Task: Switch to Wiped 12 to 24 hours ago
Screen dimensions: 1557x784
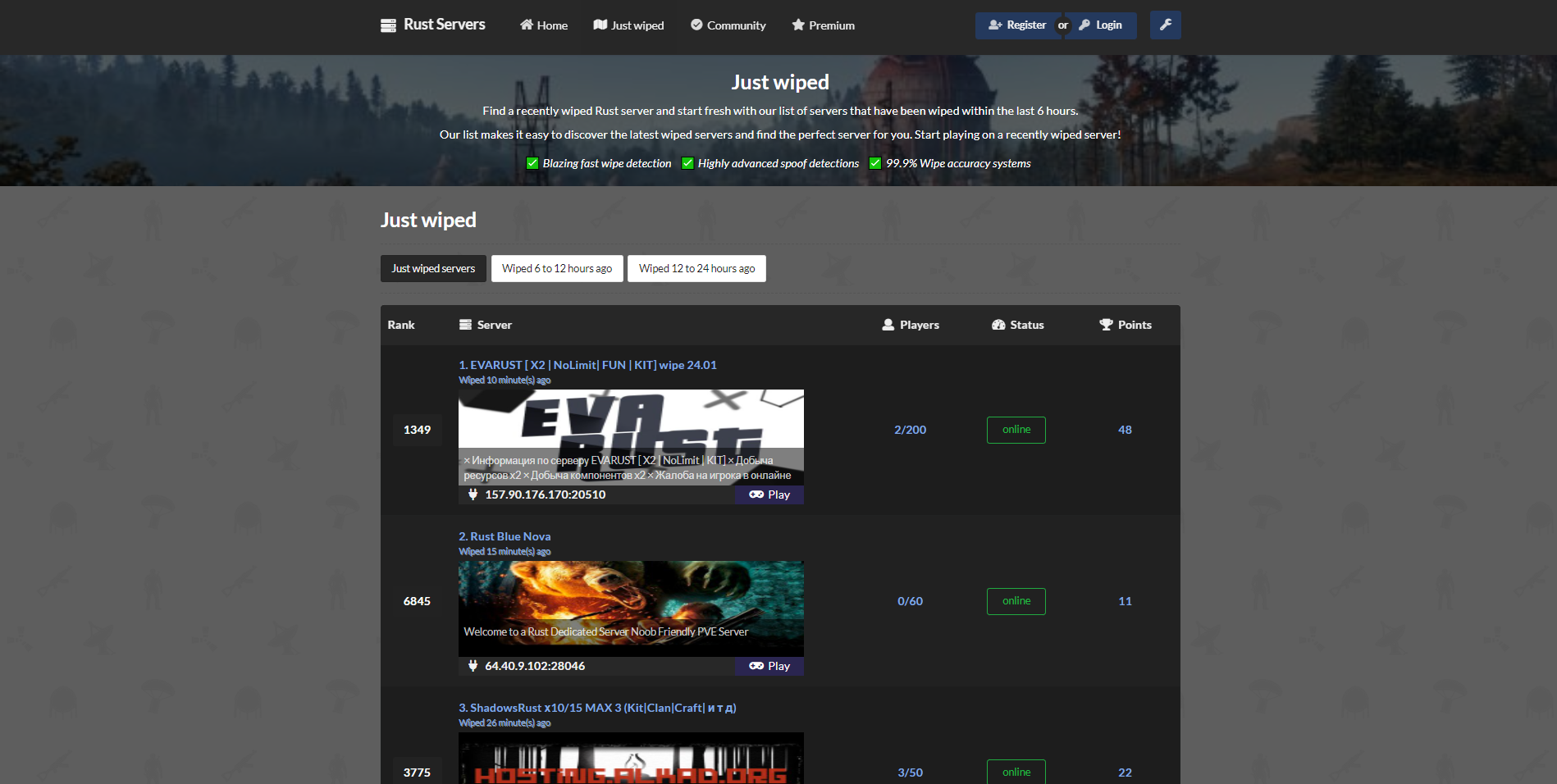Action: [696, 268]
